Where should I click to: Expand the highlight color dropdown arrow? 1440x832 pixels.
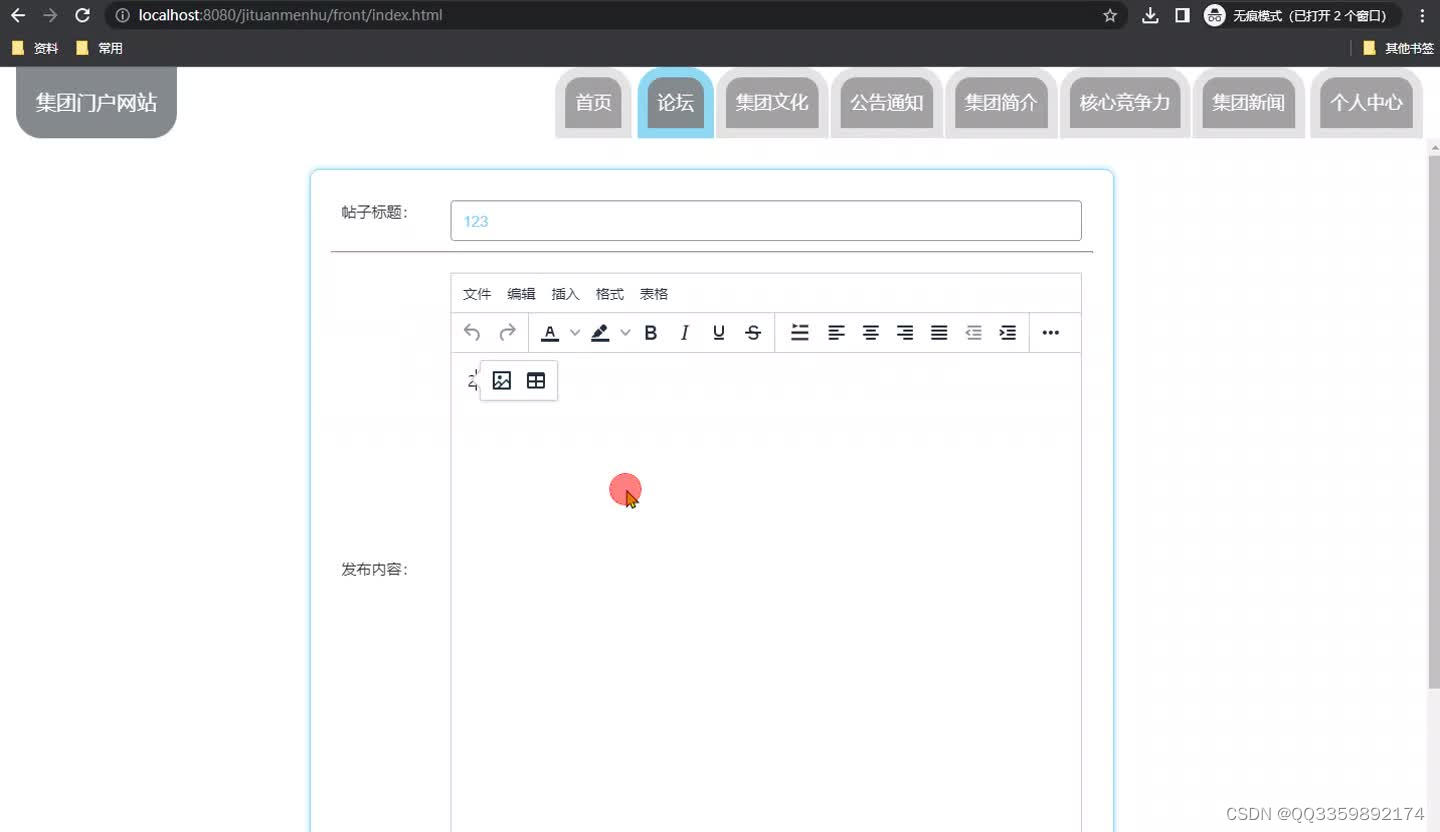pyautogui.click(x=625, y=333)
